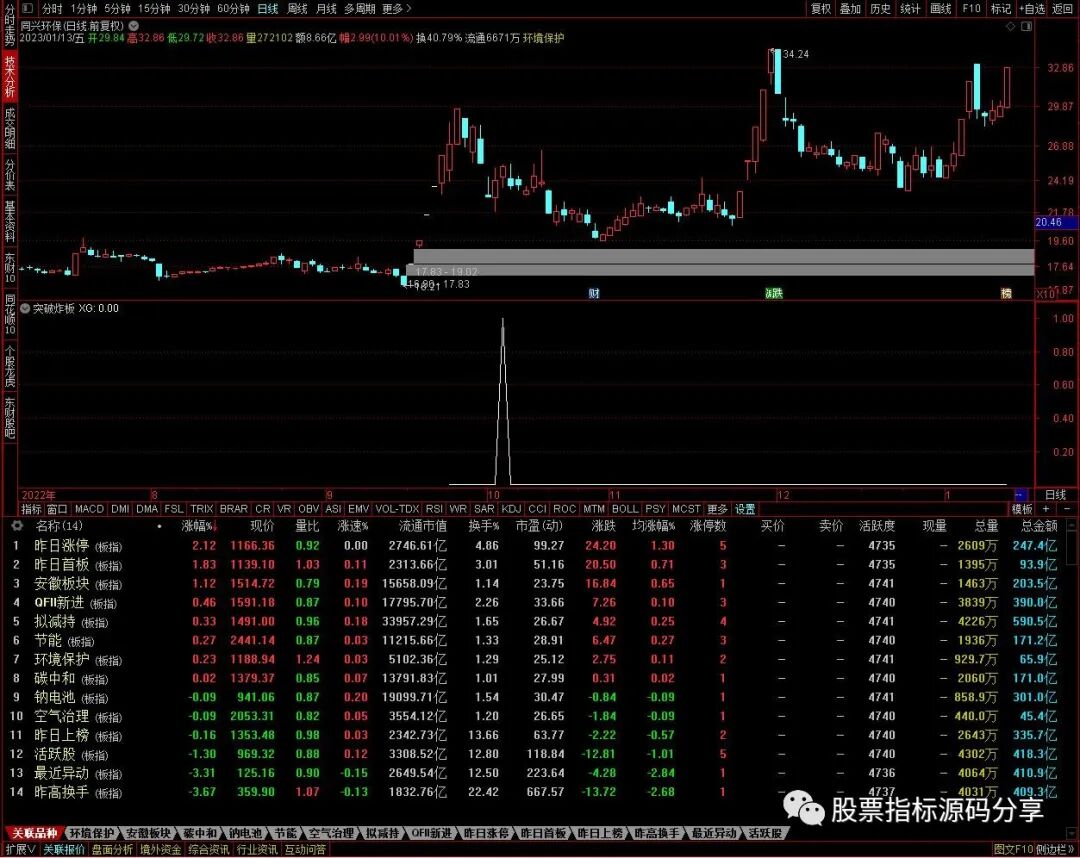
Task: Click the 历史 history button
Action: coord(880,8)
